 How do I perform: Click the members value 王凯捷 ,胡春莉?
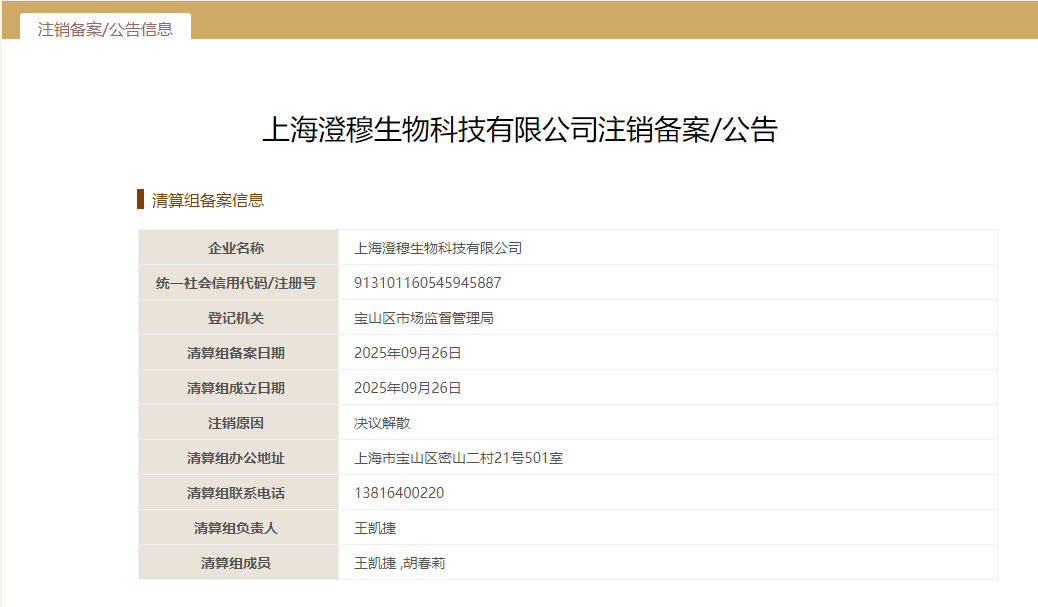pos(399,563)
